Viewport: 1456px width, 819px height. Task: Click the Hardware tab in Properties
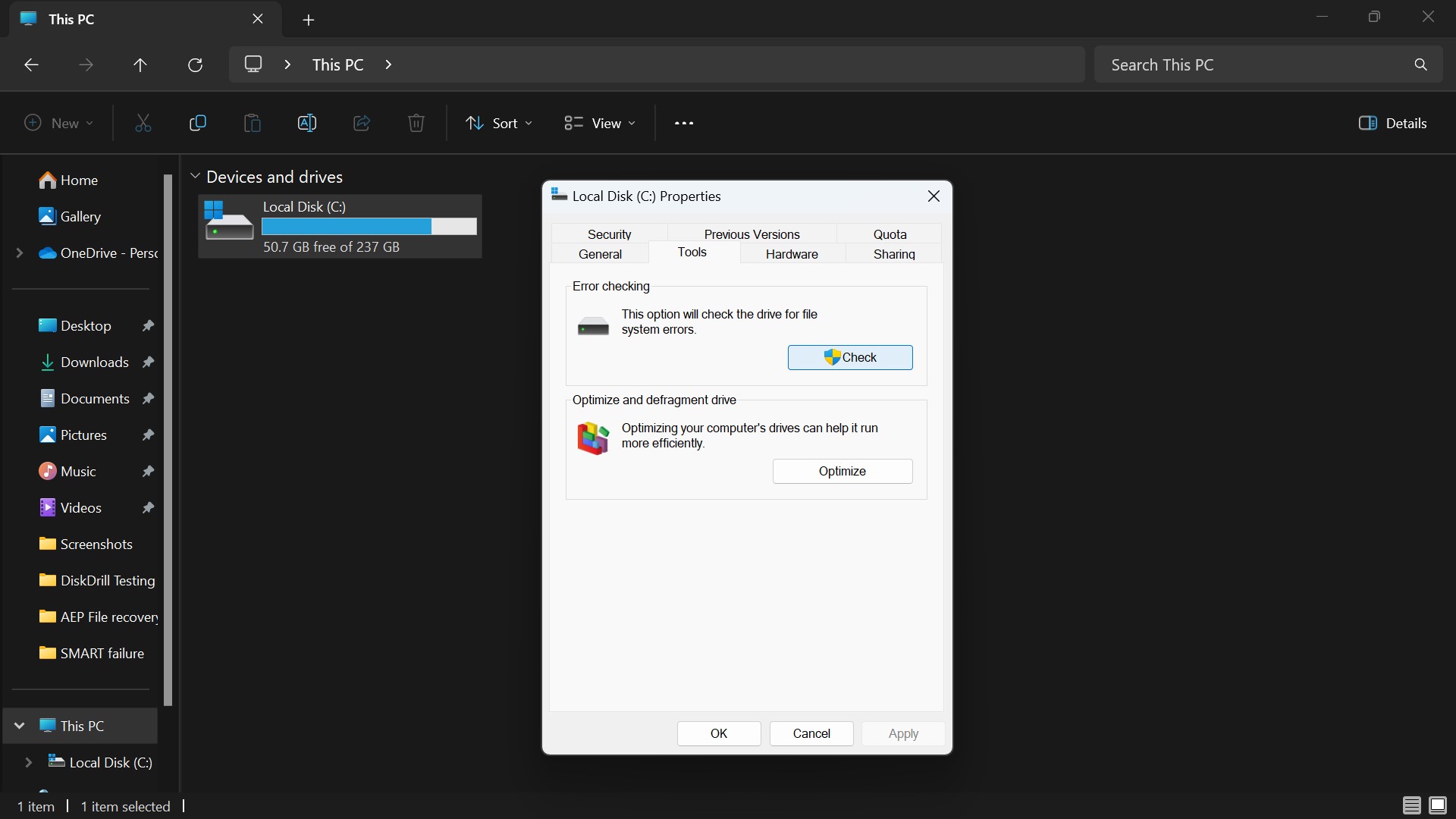click(791, 254)
